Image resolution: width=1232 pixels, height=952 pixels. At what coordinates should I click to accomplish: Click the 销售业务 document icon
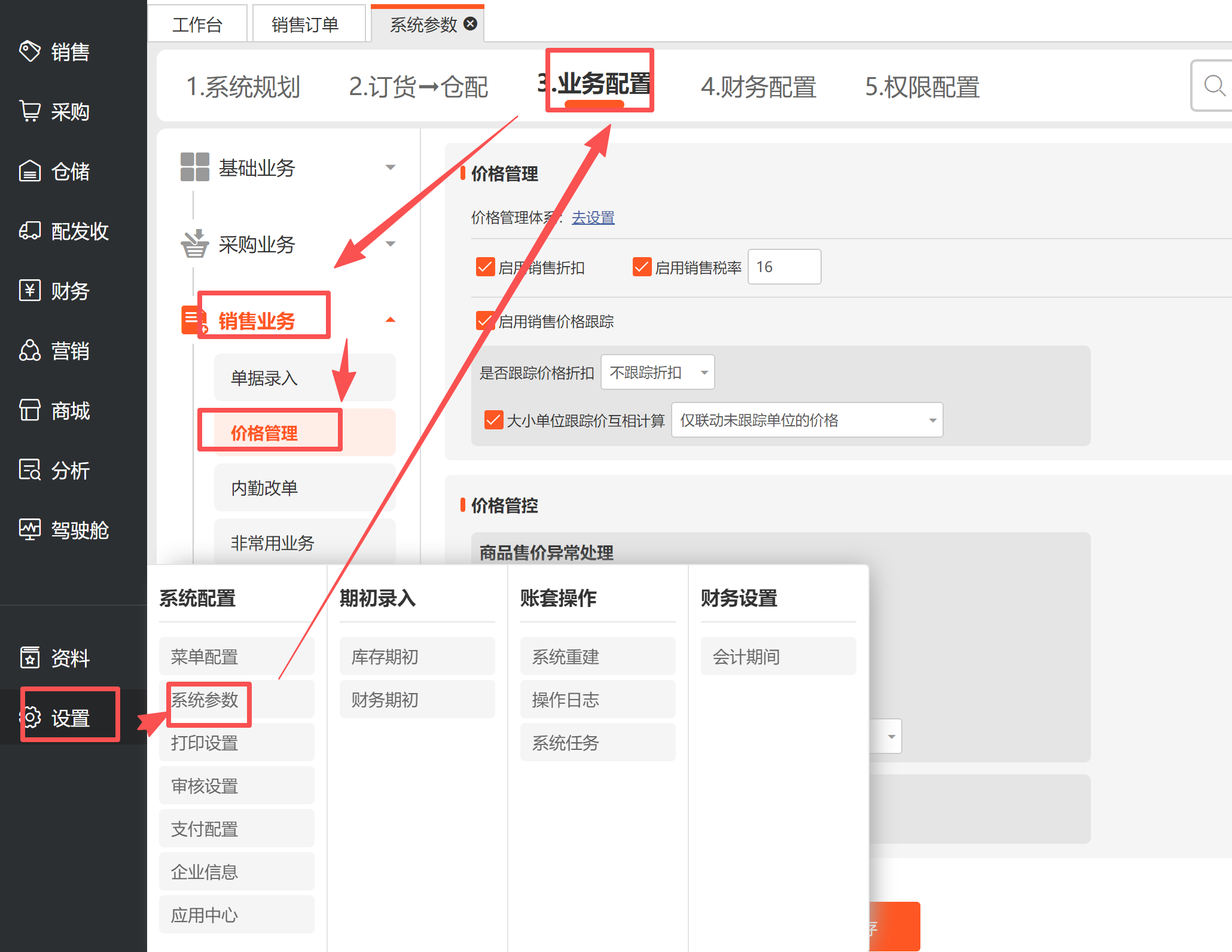[194, 320]
